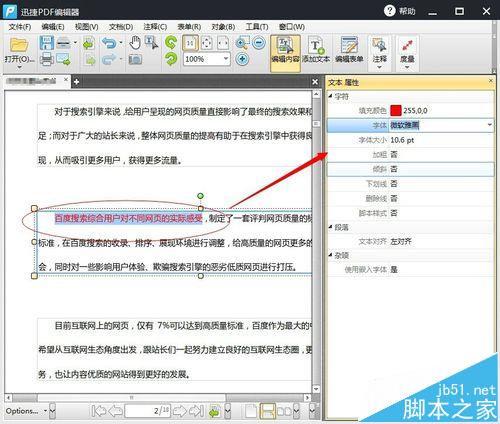Toggle the 删除线 strikethrough property value
Screen dimensions: 500x424
point(394,198)
